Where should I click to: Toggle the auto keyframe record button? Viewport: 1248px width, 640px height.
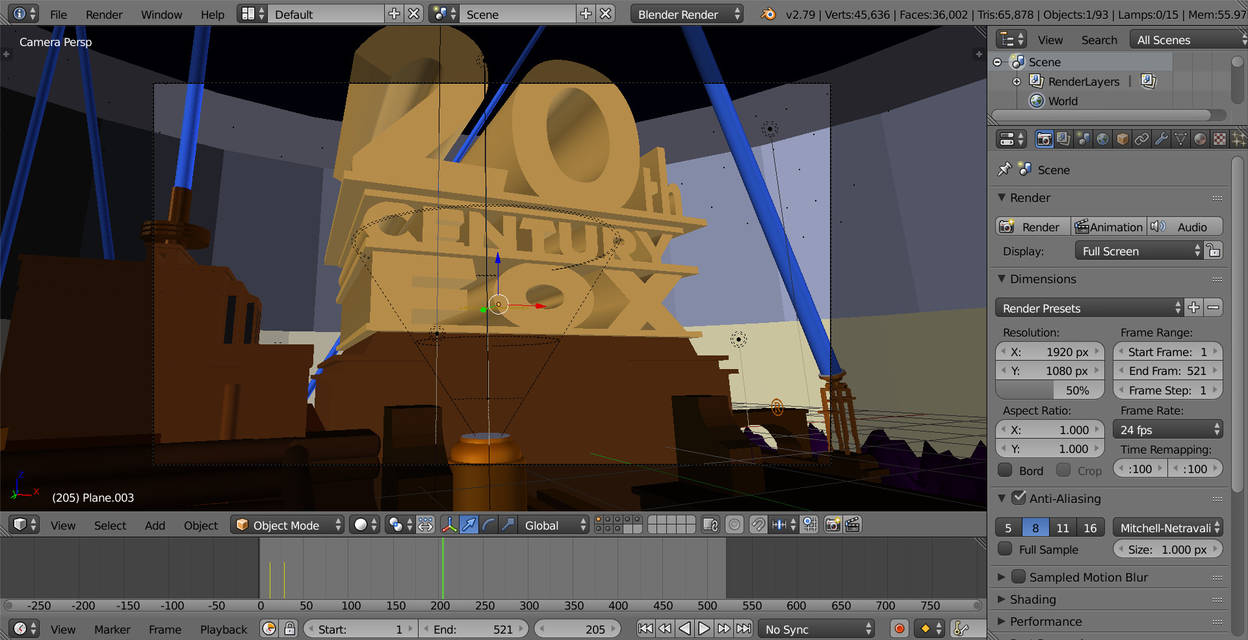click(x=898, y=629)
